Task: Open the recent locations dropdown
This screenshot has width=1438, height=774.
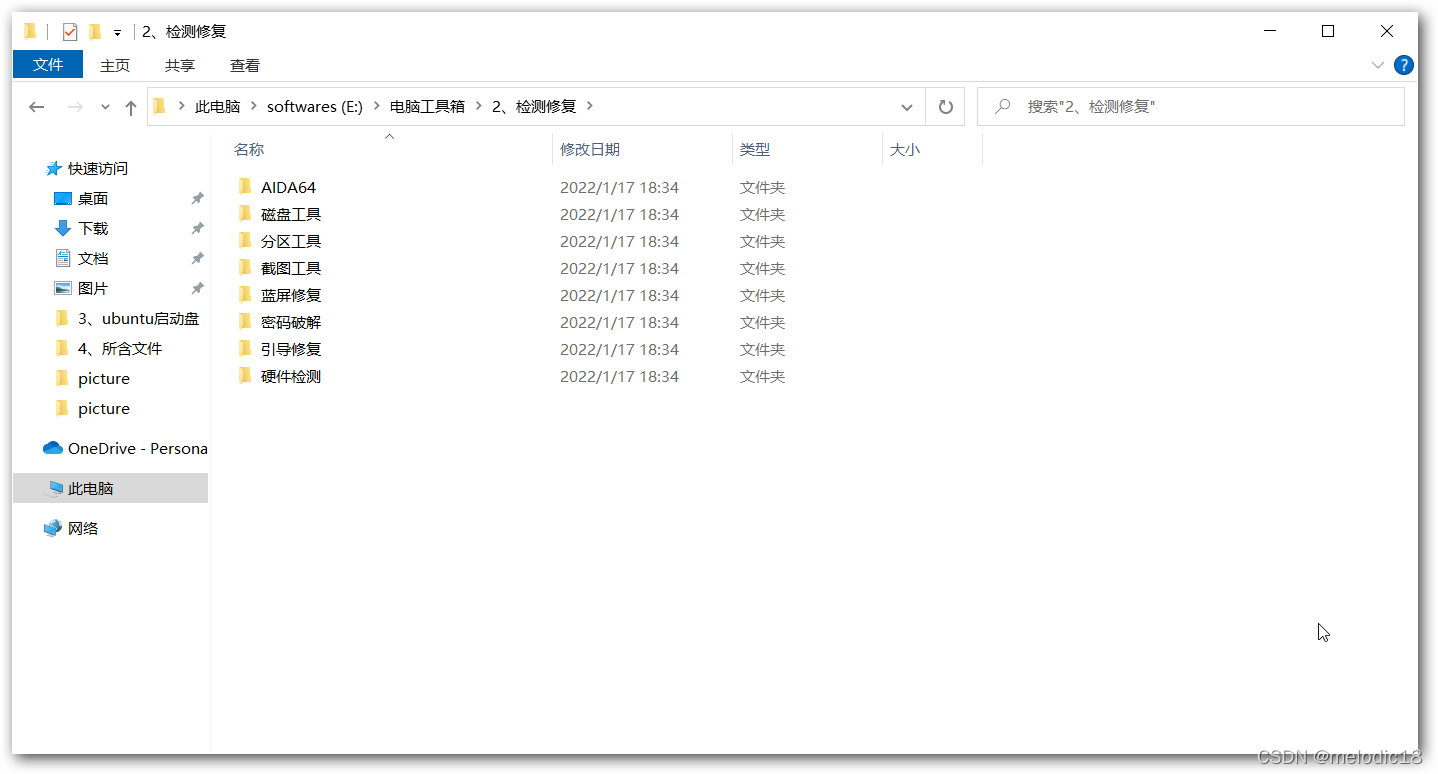Action: tap(105, 107)
